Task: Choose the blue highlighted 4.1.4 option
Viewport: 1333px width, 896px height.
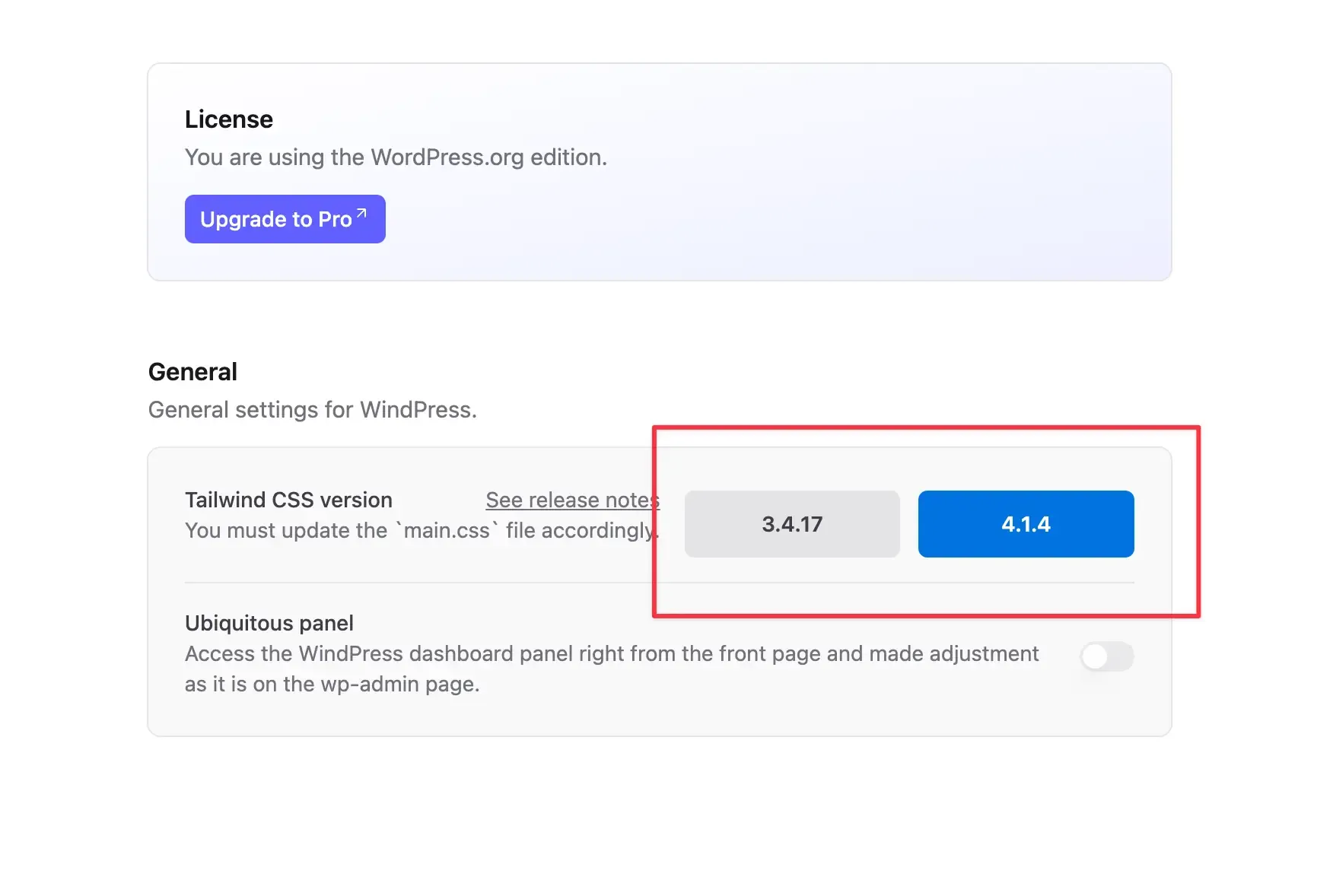Action: point(1026,523)
